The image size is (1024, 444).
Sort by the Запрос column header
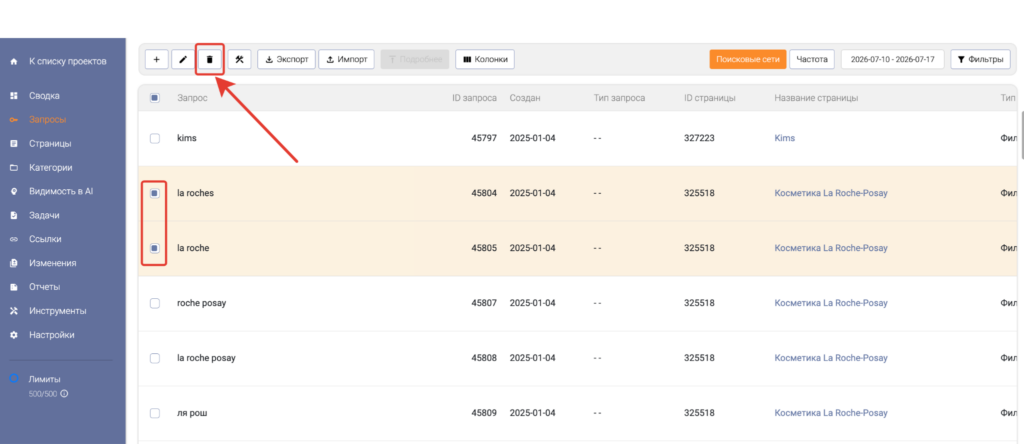pyautogui.click(x=192, y=98)
